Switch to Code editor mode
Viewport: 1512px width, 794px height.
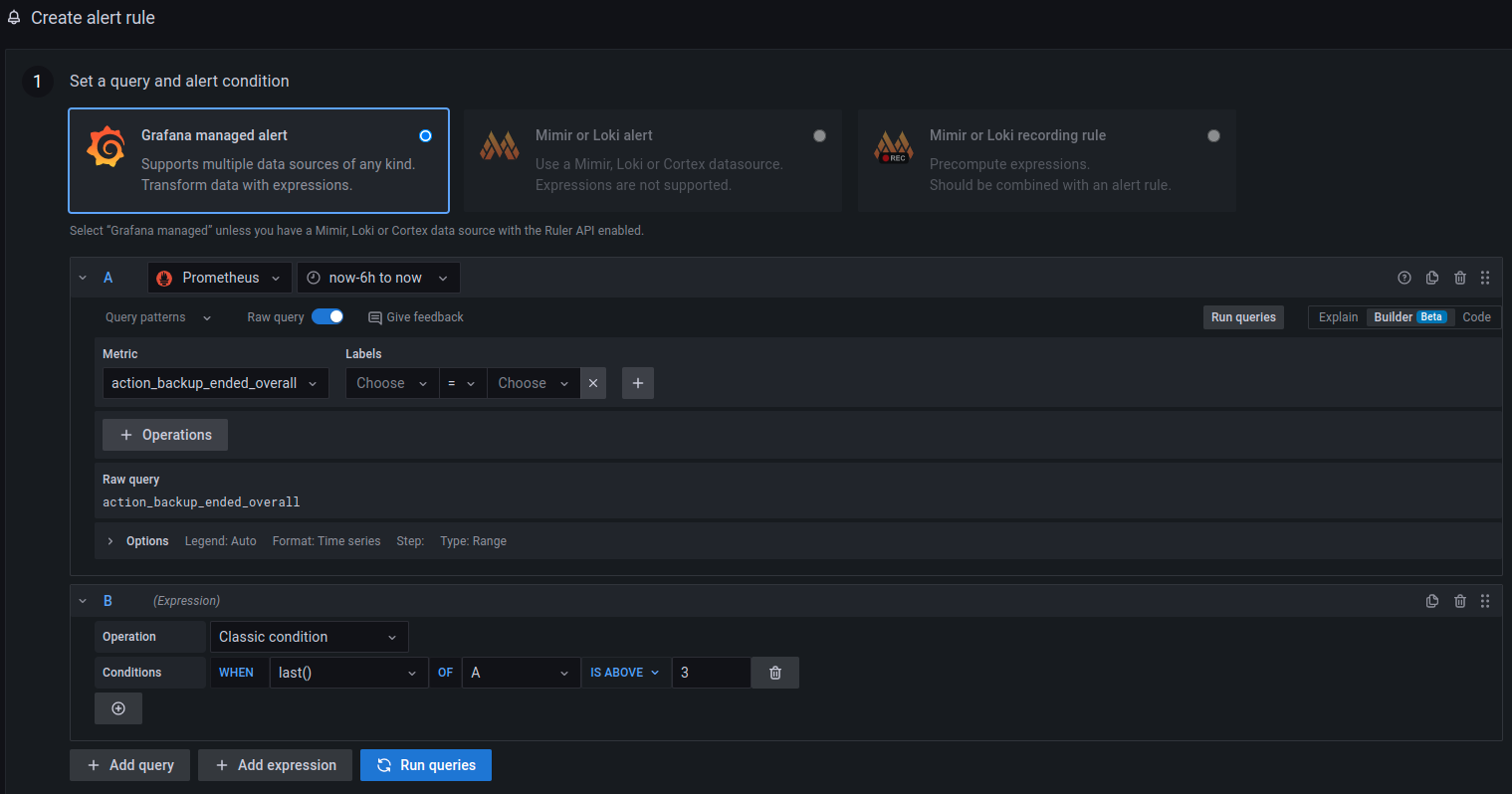click(1475, 316)
